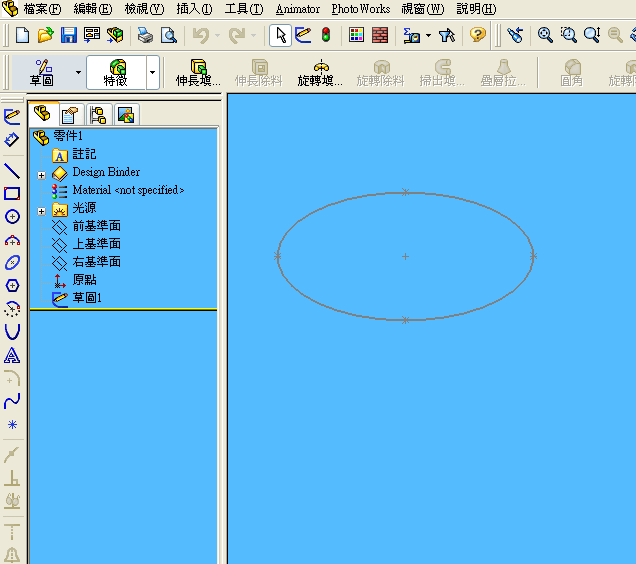Click the 伸長填料 extrude boss button
This screenshot has width=636, height=564.
click(198, 73)
